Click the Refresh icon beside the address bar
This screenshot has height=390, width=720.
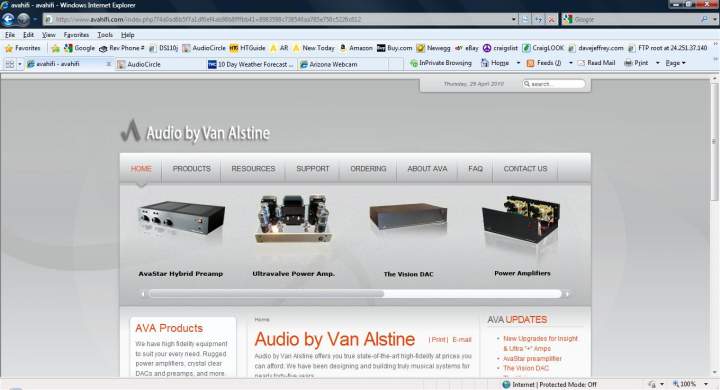(539, 19)
